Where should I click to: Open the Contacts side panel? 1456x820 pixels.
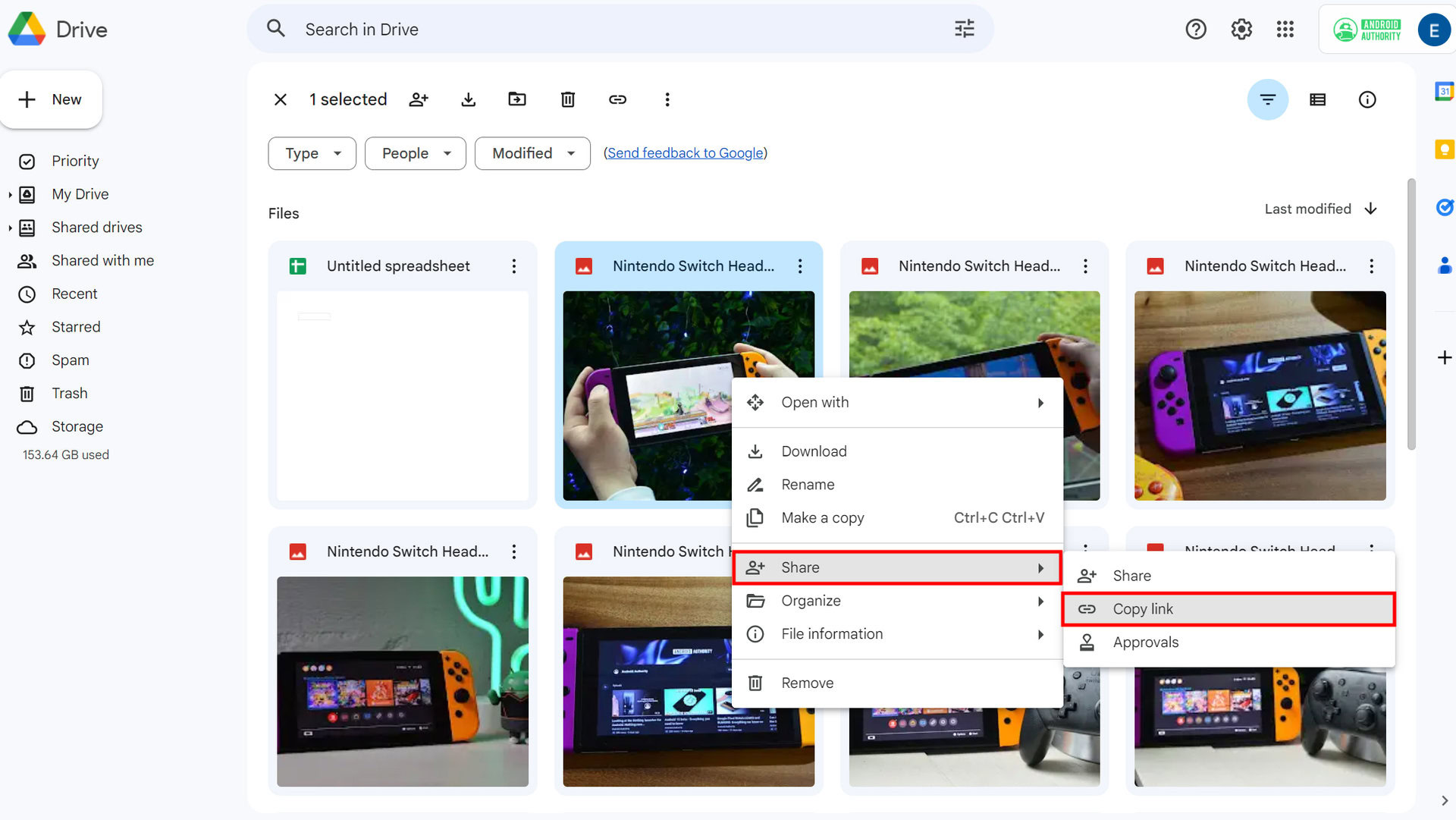1445,265
